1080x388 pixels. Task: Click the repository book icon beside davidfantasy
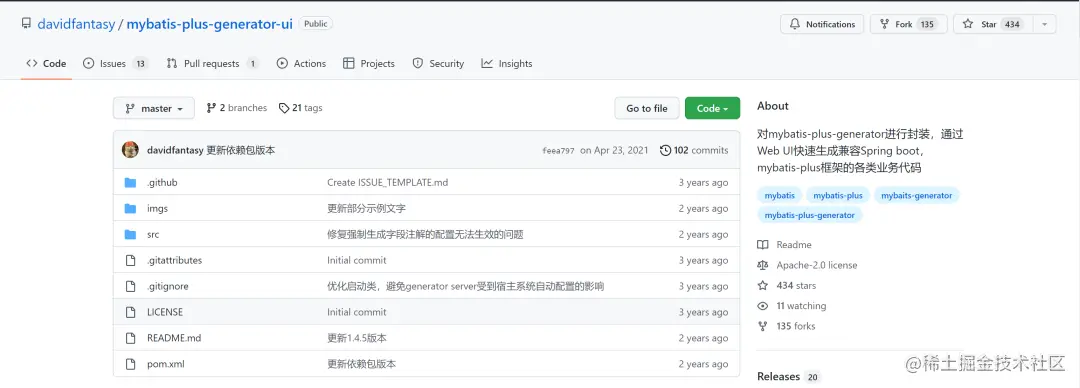(26, 23)
